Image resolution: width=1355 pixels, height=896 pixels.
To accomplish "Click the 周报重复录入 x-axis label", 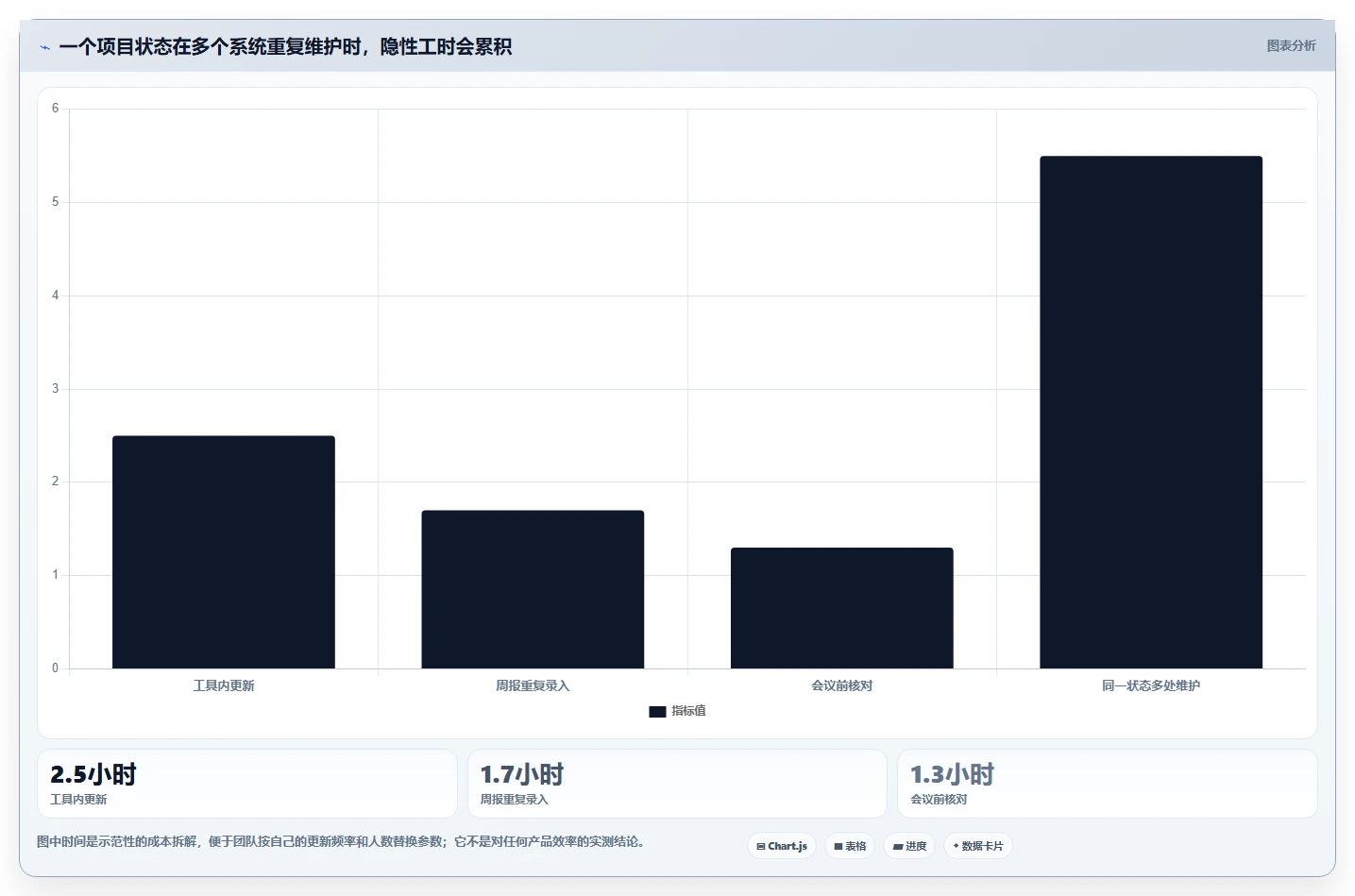I will pyautogui.click(x=533, y=685).
